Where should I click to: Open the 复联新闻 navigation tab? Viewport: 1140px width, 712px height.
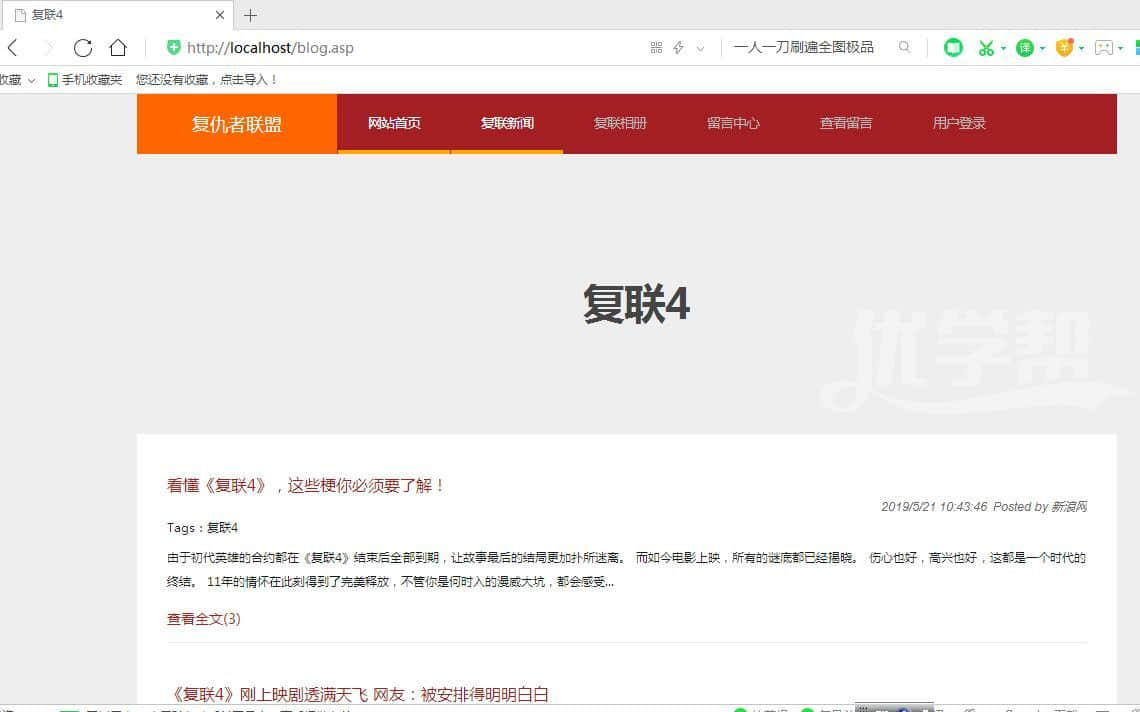click(x=507, y=123)
